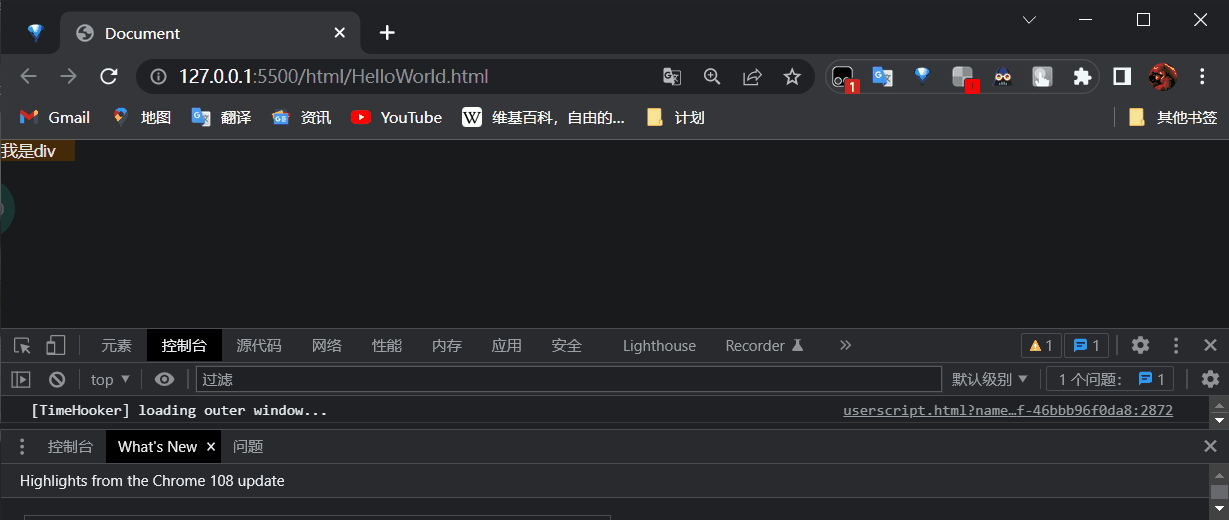
Task: Show more DevTools tabs chevron
Action: pos(845,345)
